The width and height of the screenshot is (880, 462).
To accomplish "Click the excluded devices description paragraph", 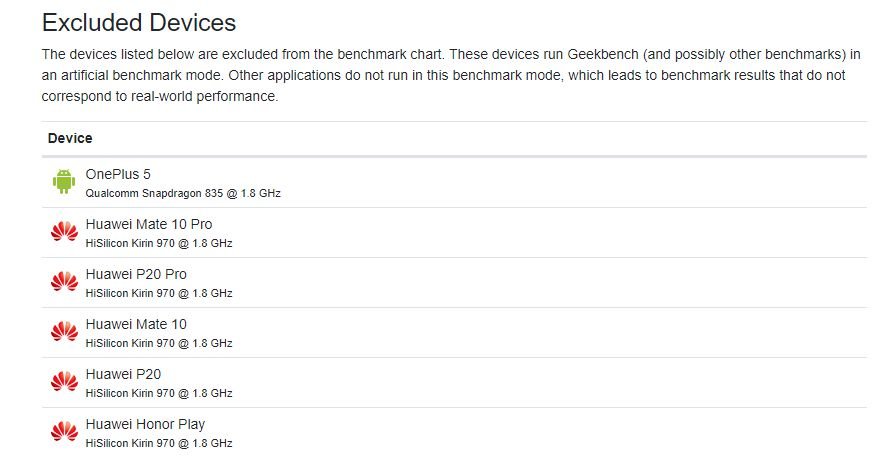I will (x=451, y=75).
